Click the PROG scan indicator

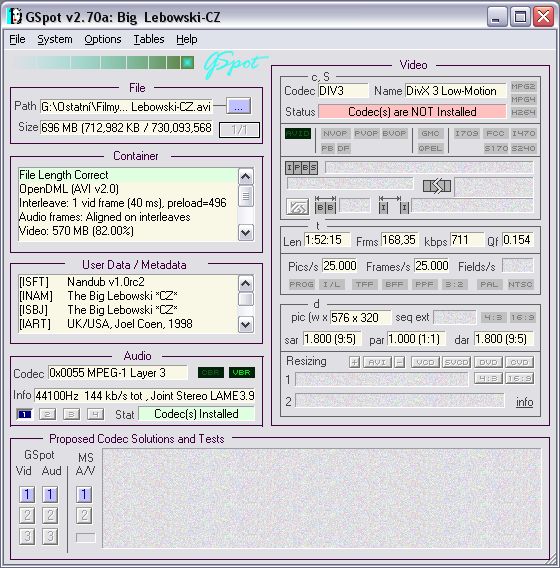[x=301, y=284]
